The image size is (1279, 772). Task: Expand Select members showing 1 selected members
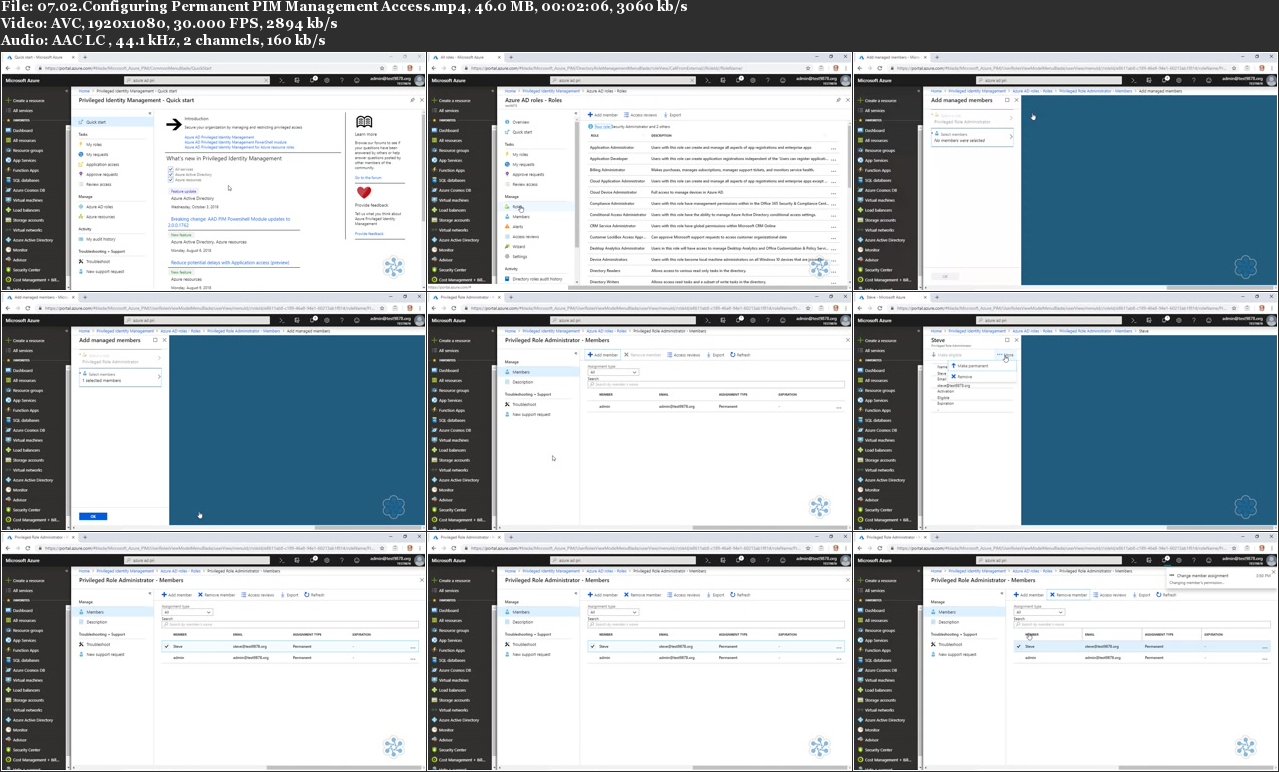120,376
